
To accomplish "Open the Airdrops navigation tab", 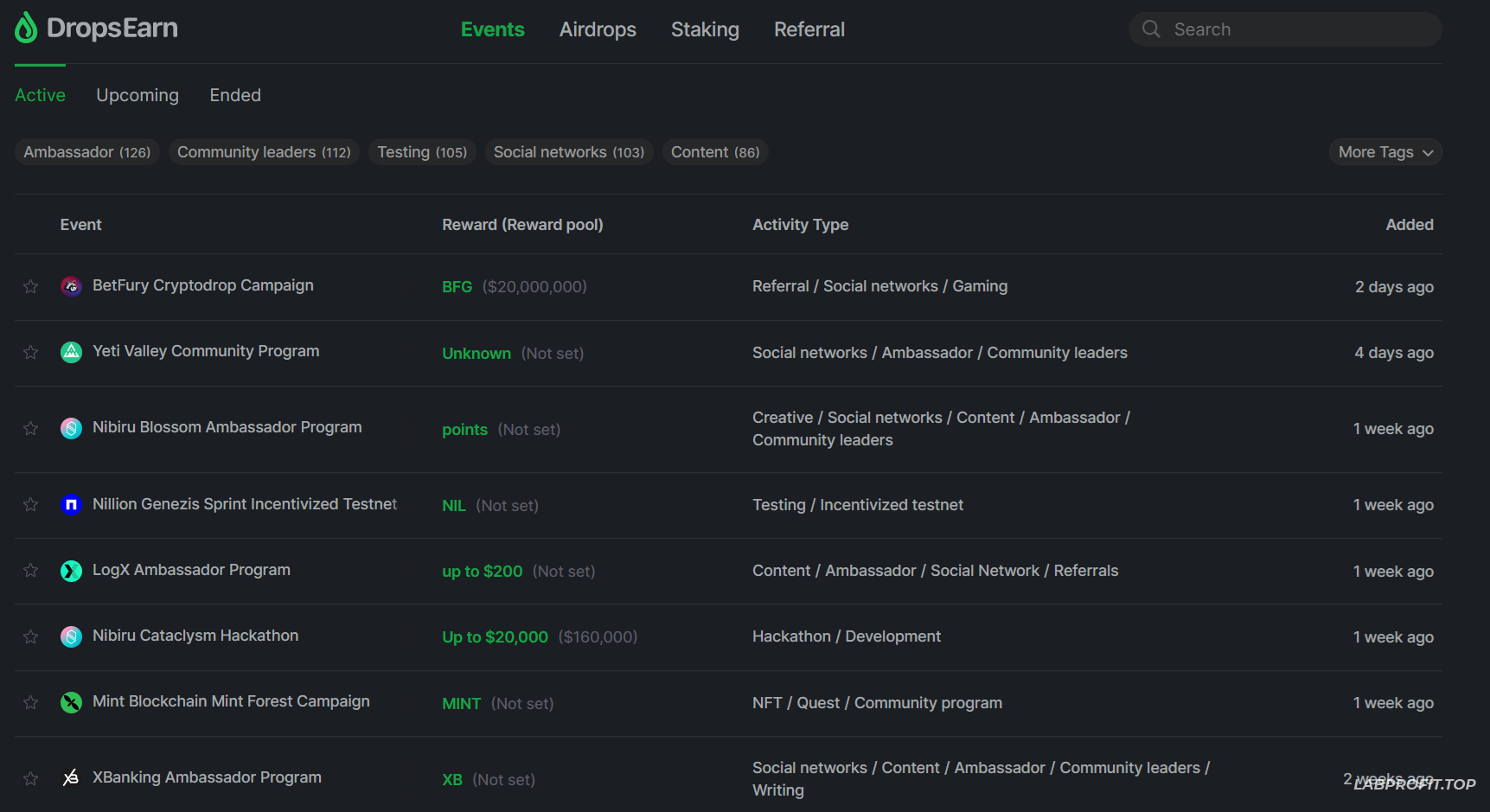I will click(598, 29).
